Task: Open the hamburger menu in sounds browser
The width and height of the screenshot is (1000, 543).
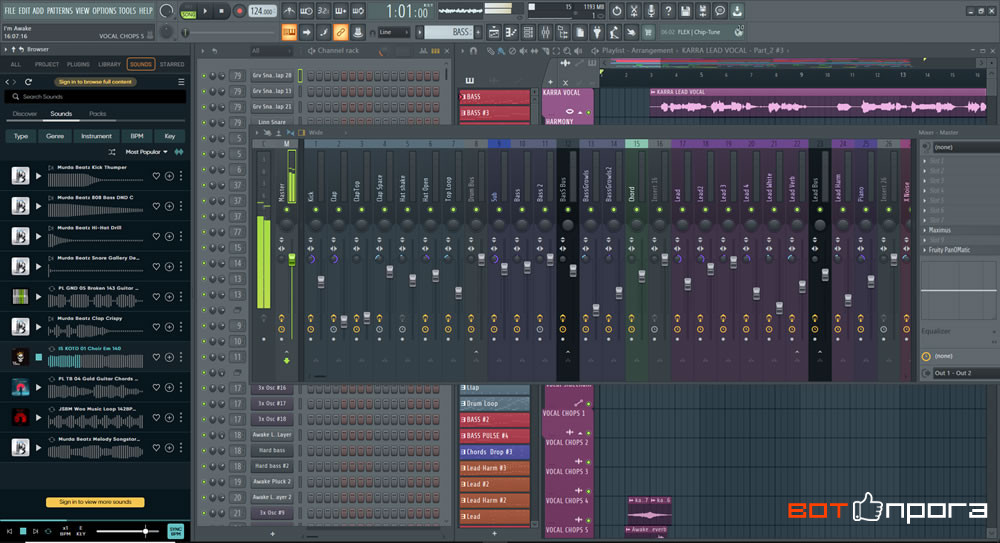Action: (181, 82)
